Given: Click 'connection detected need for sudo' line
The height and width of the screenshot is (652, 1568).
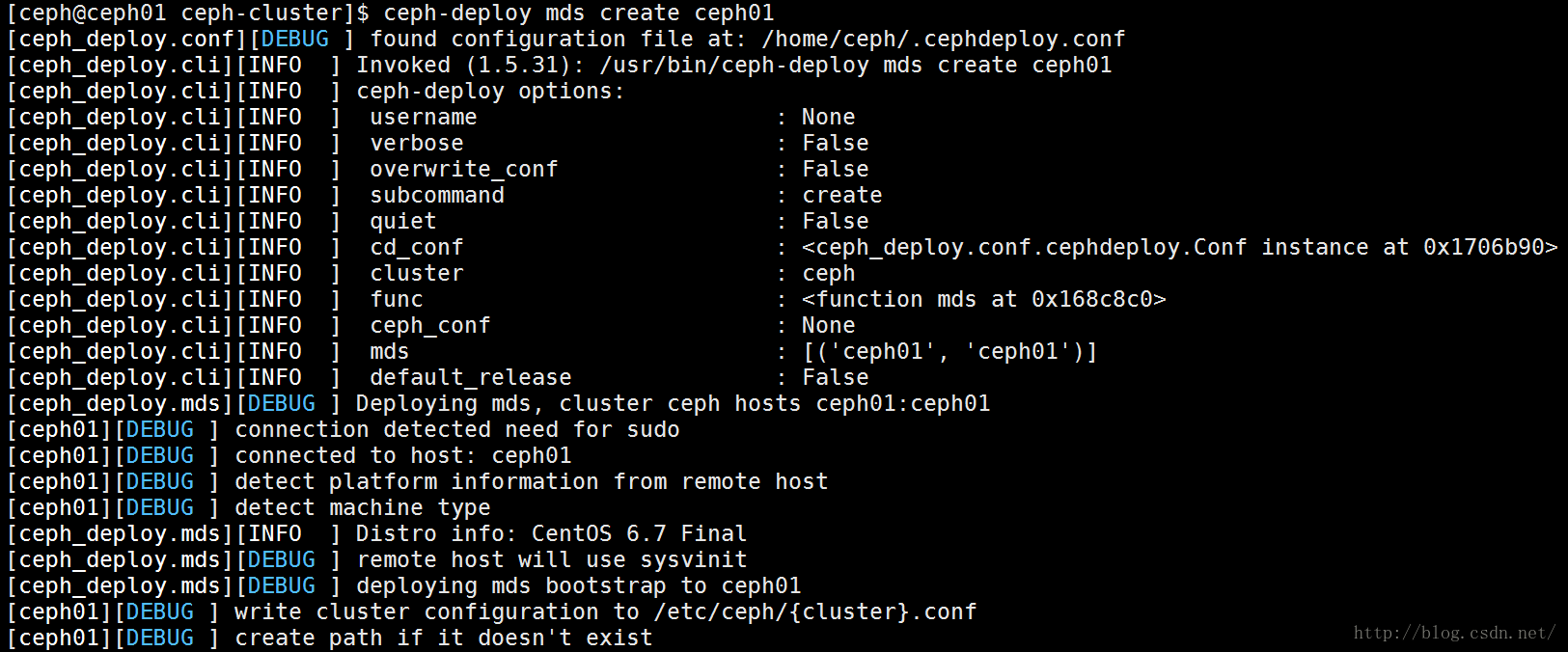Looking at the screenshot, I should 457,430.
